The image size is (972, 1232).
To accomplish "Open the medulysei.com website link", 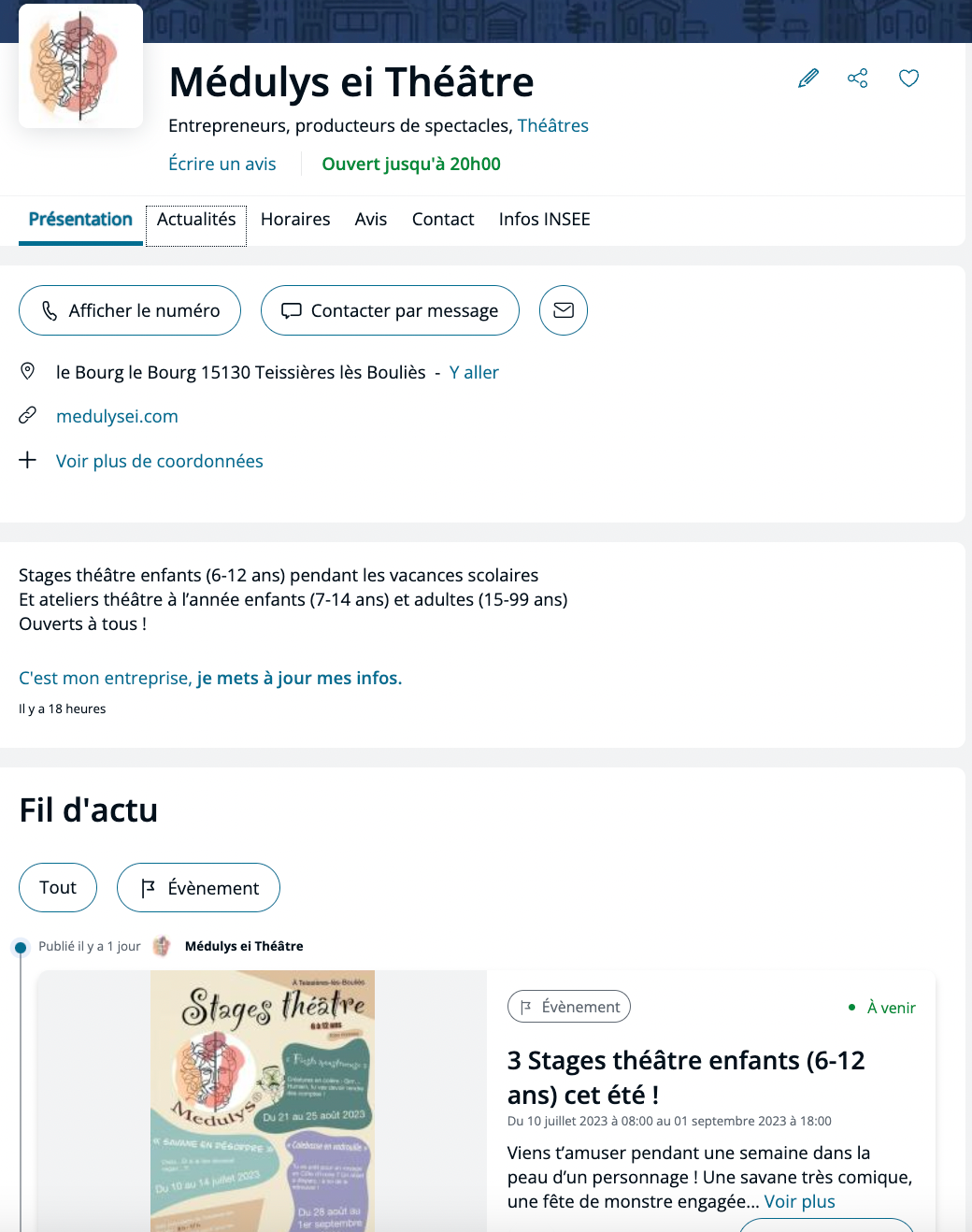I will pos(117,417).
